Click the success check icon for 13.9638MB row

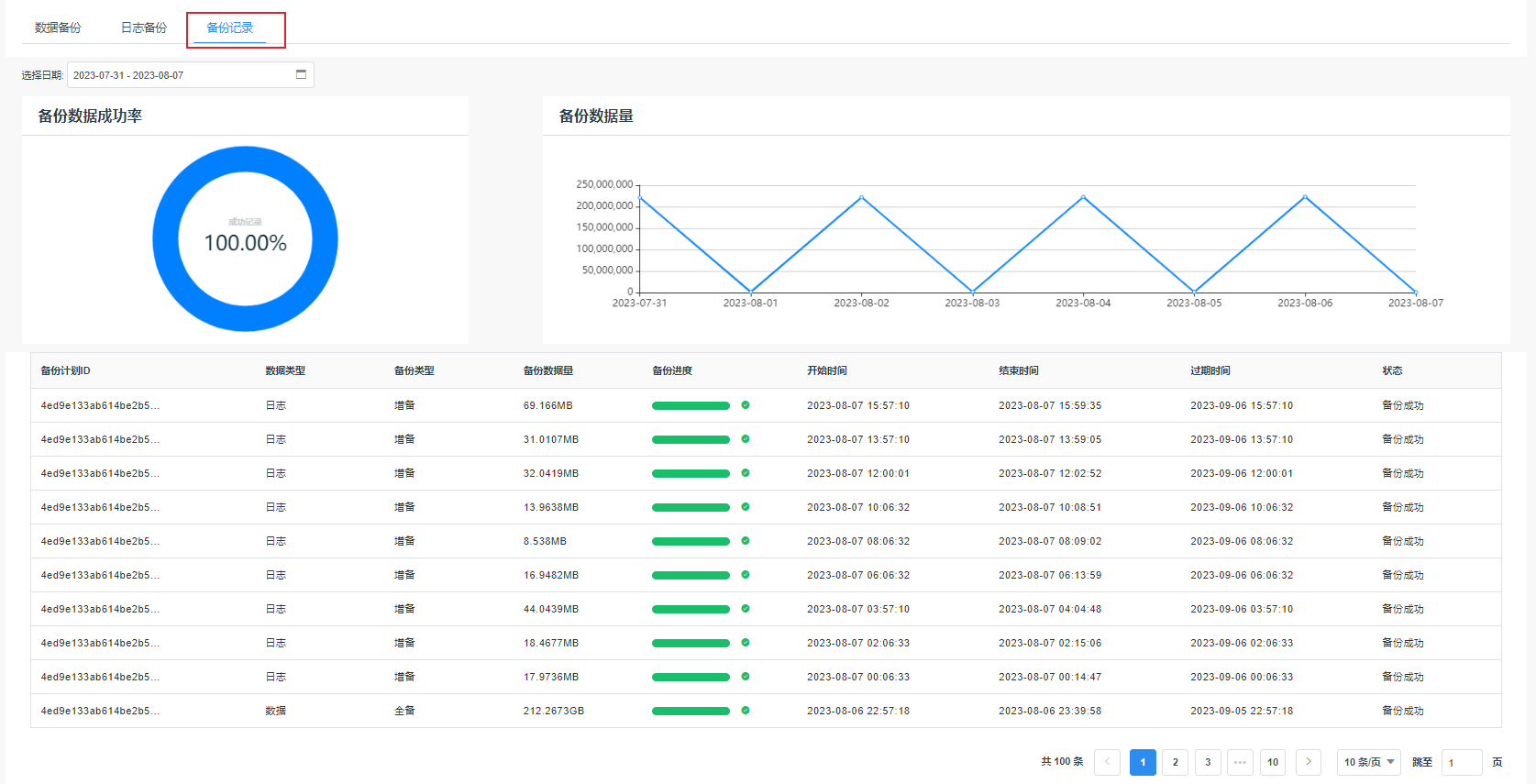[746, 506]
